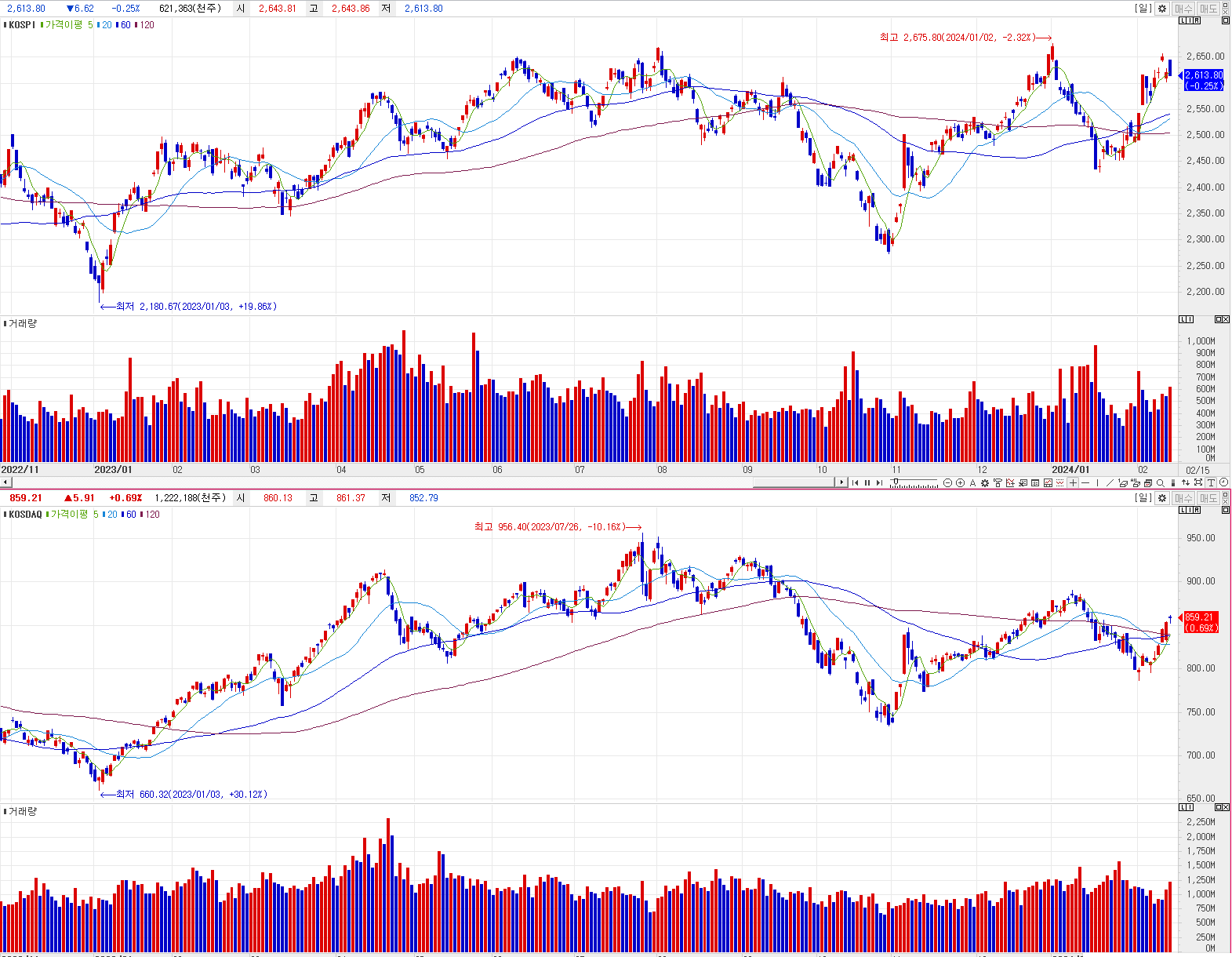Open the data table view icon
This screenshot has width=1232, height=957.
coord(1035,482)
